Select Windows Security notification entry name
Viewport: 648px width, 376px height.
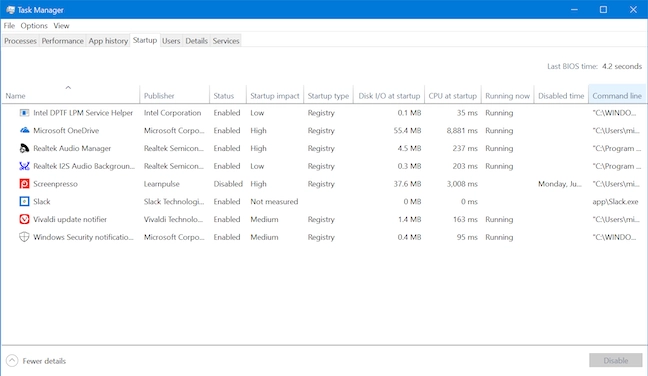tap(83, 237)
